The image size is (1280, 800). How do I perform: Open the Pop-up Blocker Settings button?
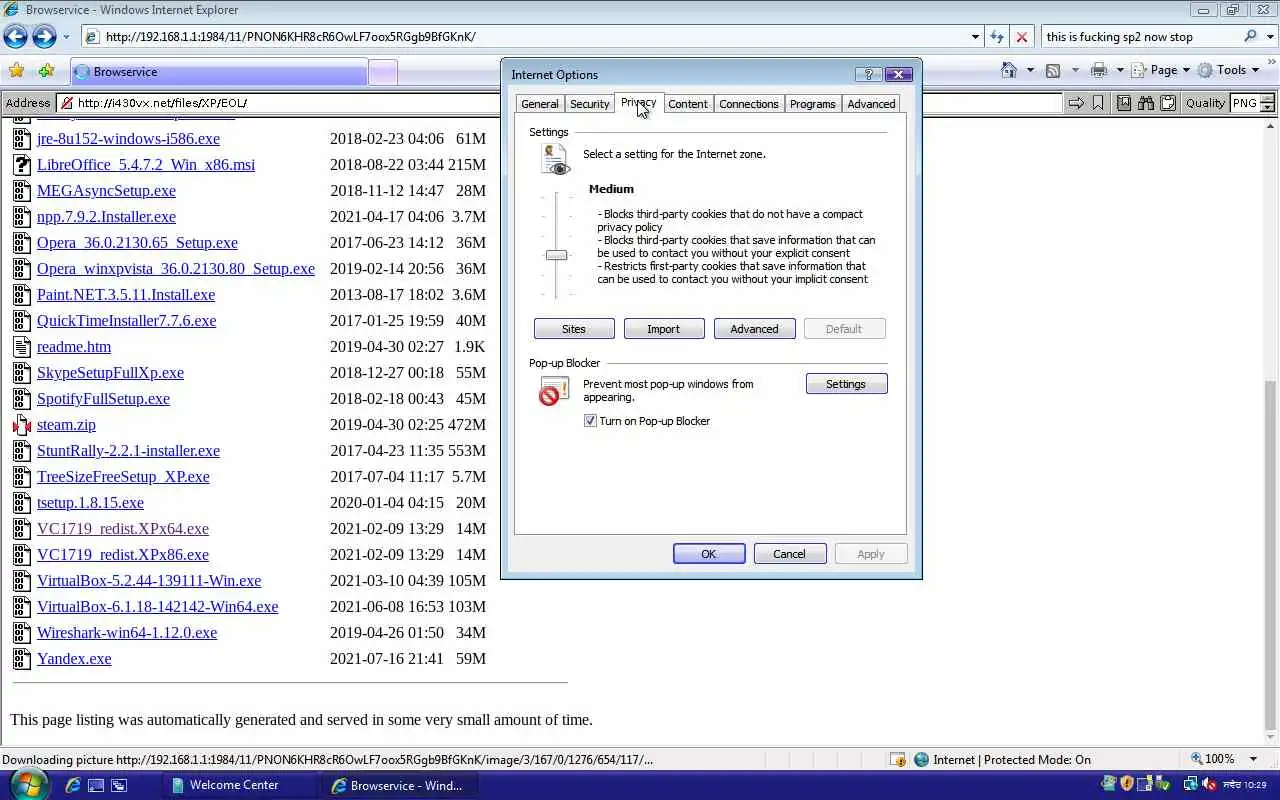pos(846,384)
